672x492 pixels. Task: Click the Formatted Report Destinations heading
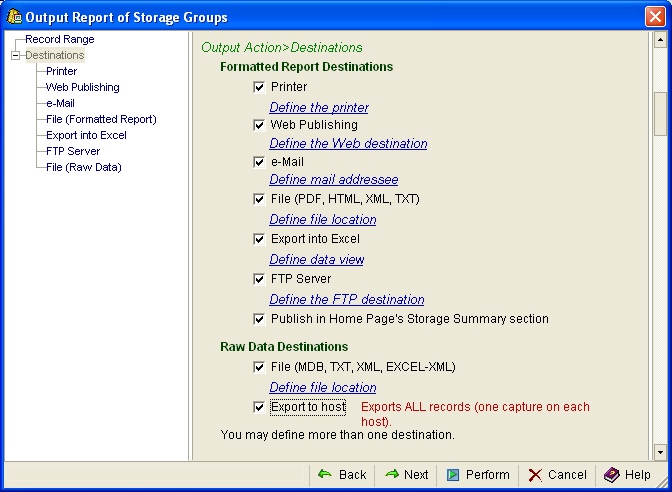(306, 67)
